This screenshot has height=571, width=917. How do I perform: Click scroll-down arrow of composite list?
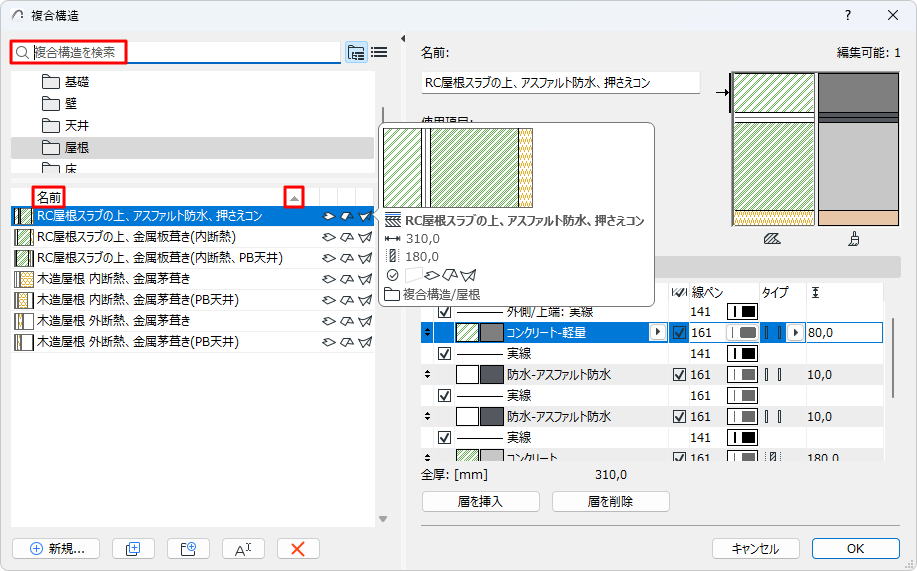383,519
